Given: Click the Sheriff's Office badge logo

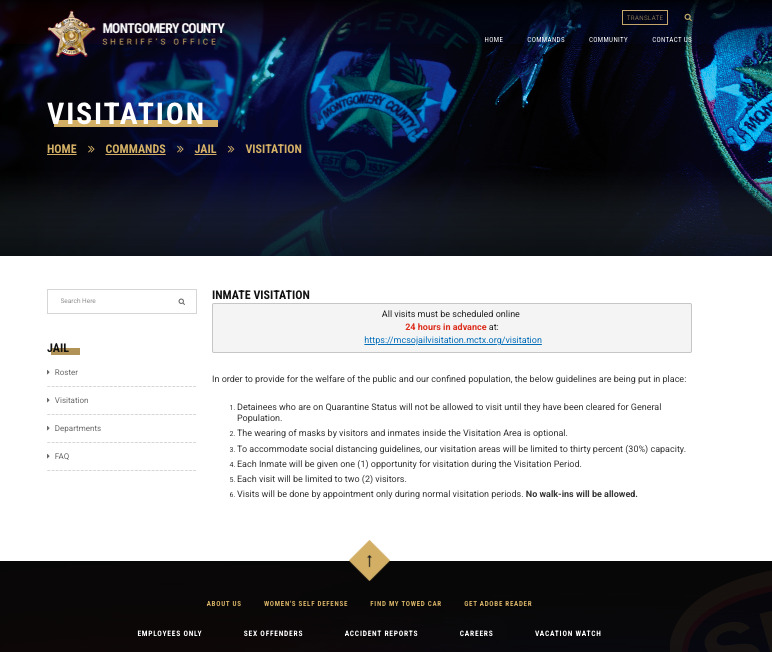Looking at the screenshot, I should [70, 33].
